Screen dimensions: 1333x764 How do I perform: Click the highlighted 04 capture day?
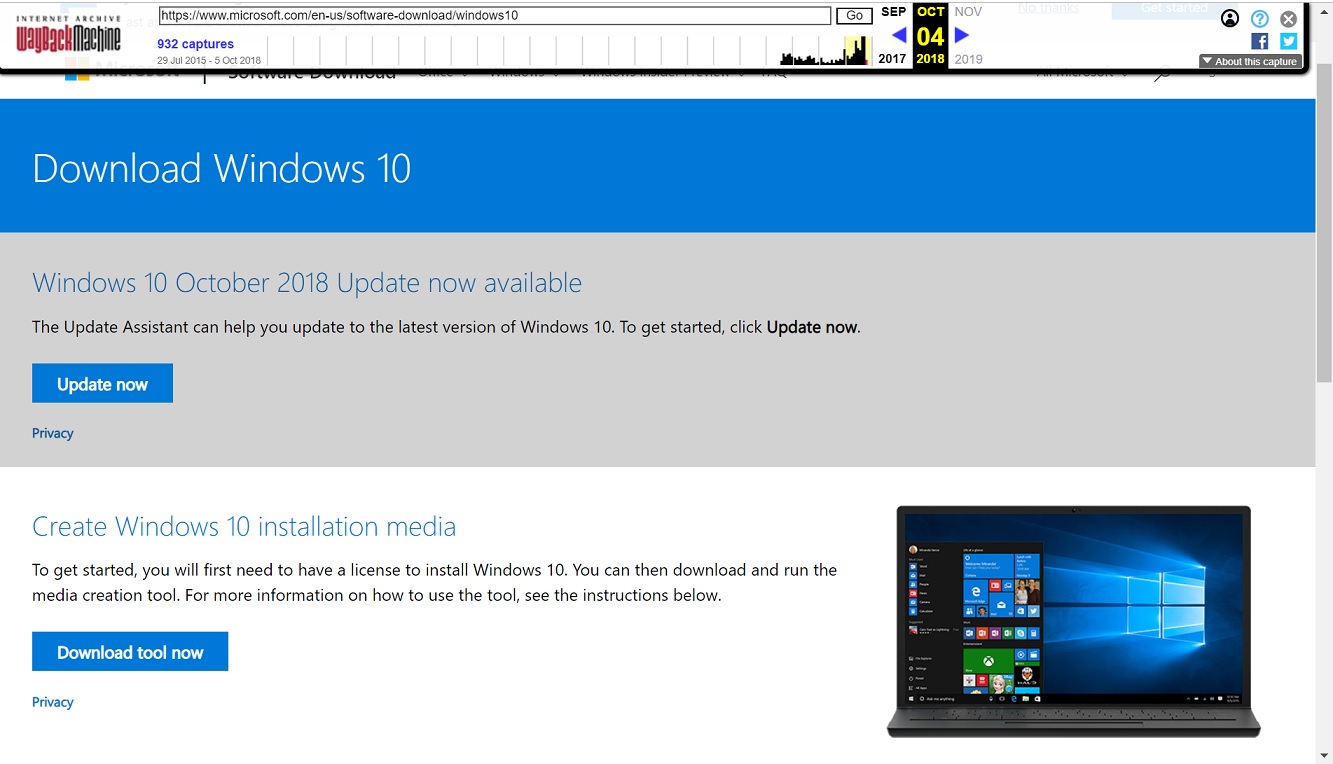point(930,37)
